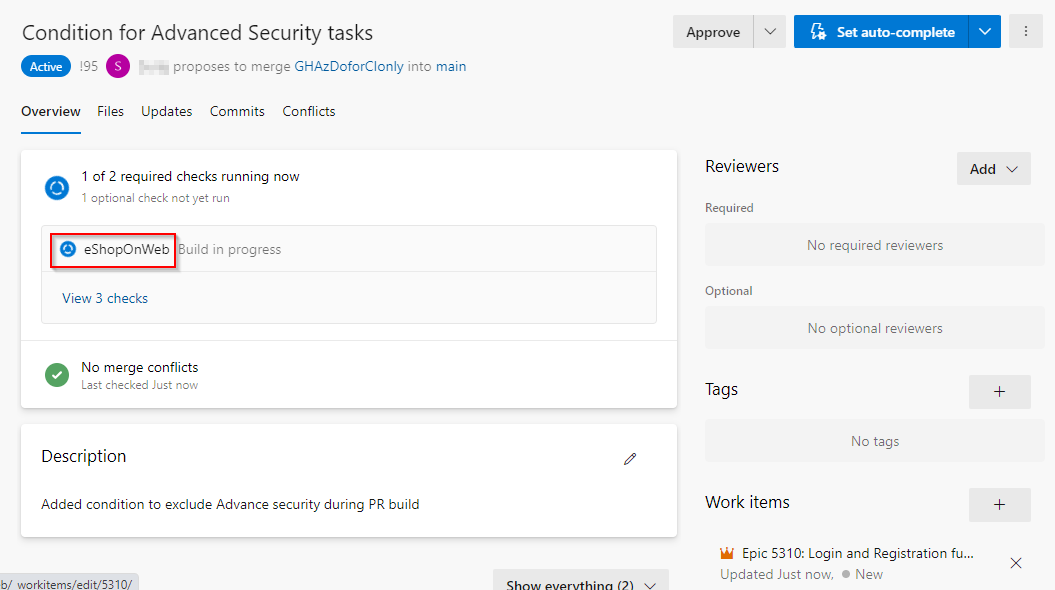Click the 'Build in progress' status text
1055x590 pixels.
pyautogui.click(x=229, y=250)
